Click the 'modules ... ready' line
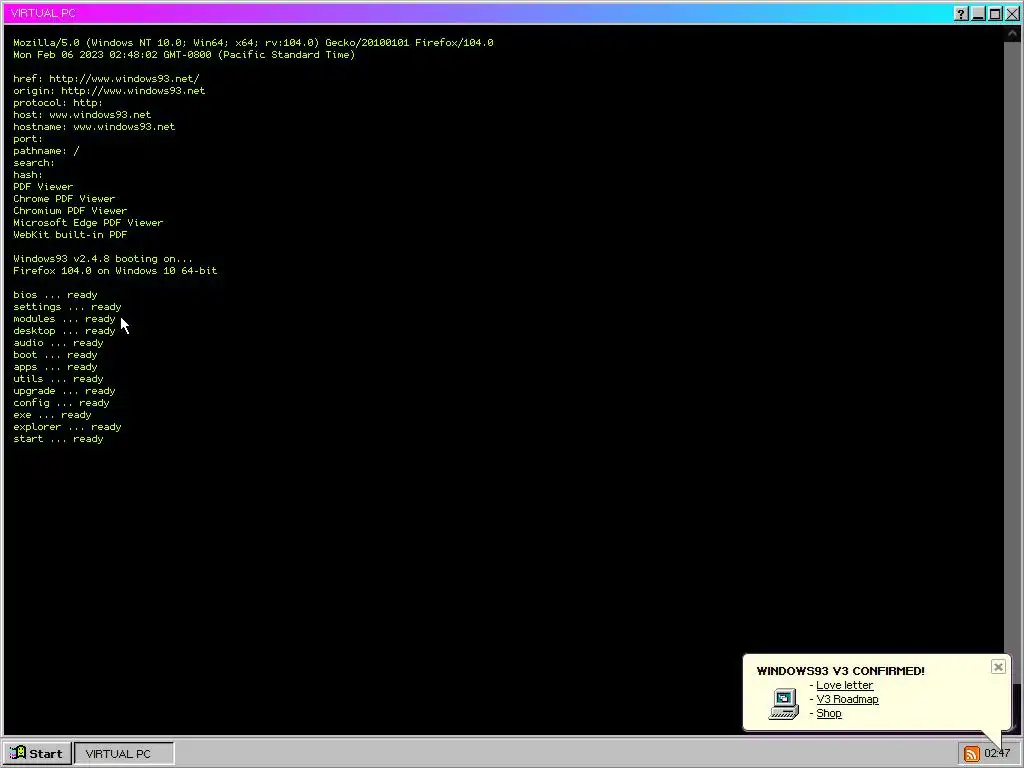The width and height of the screenshot is (1024, 768). pyautogui.click(x=64, y=319)
